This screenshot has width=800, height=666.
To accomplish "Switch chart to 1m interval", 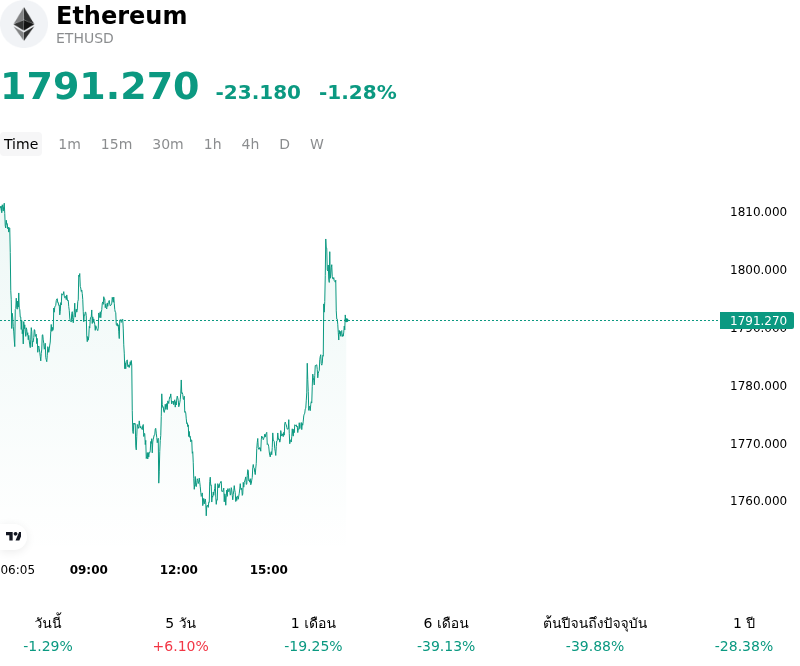I will click(x=69, y=144).
